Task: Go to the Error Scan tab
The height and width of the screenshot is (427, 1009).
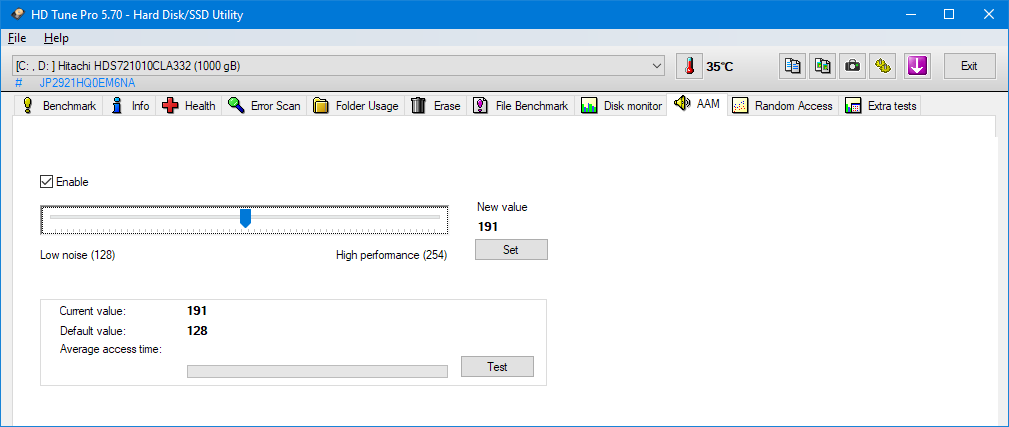Action: tap(264, 105)
